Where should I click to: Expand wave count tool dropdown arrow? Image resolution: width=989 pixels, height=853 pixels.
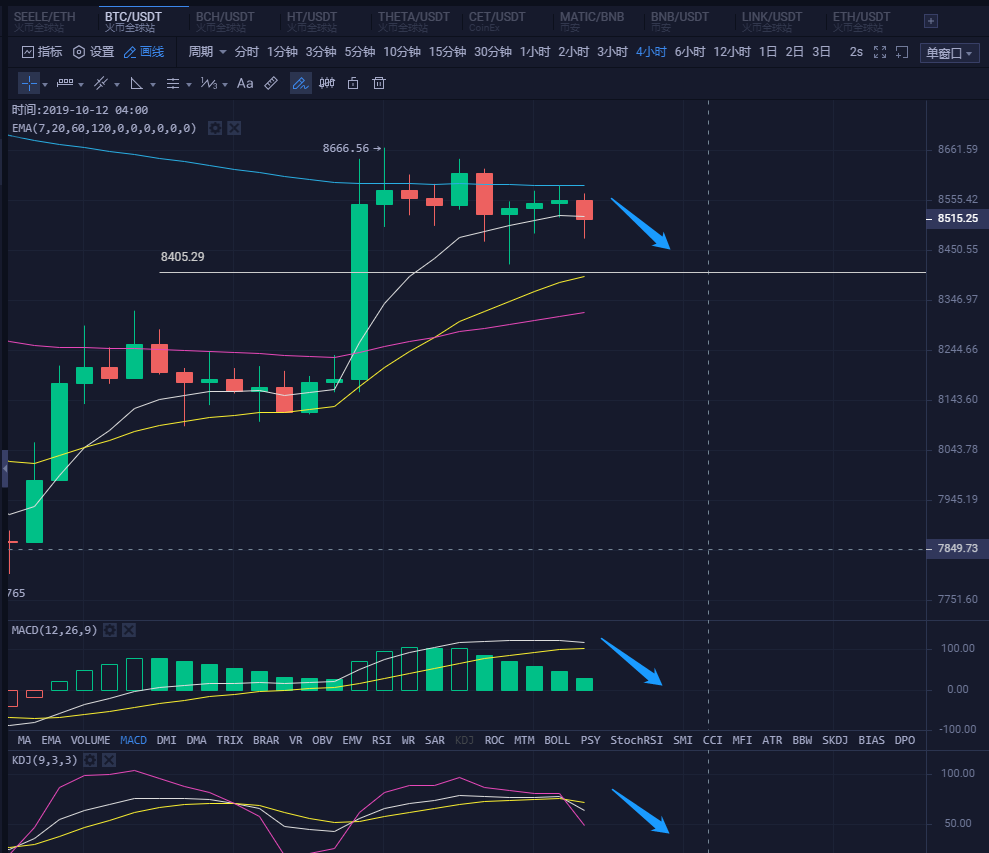[x=225, y=85]
